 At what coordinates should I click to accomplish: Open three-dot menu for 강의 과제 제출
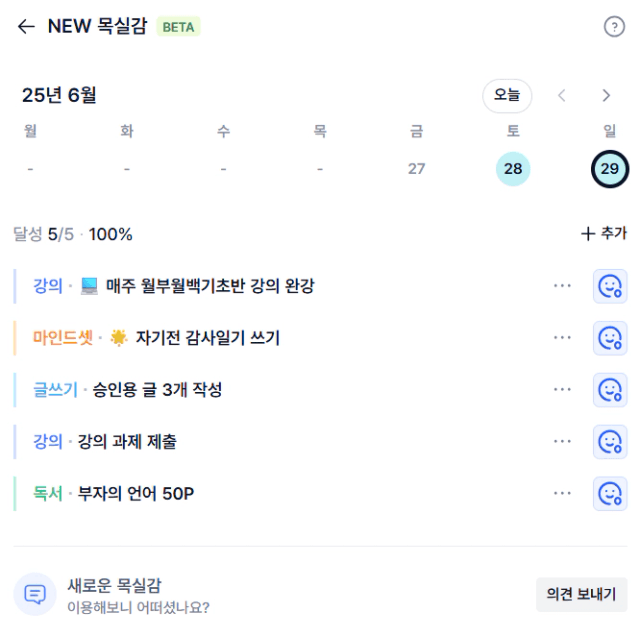click(562, 441)
